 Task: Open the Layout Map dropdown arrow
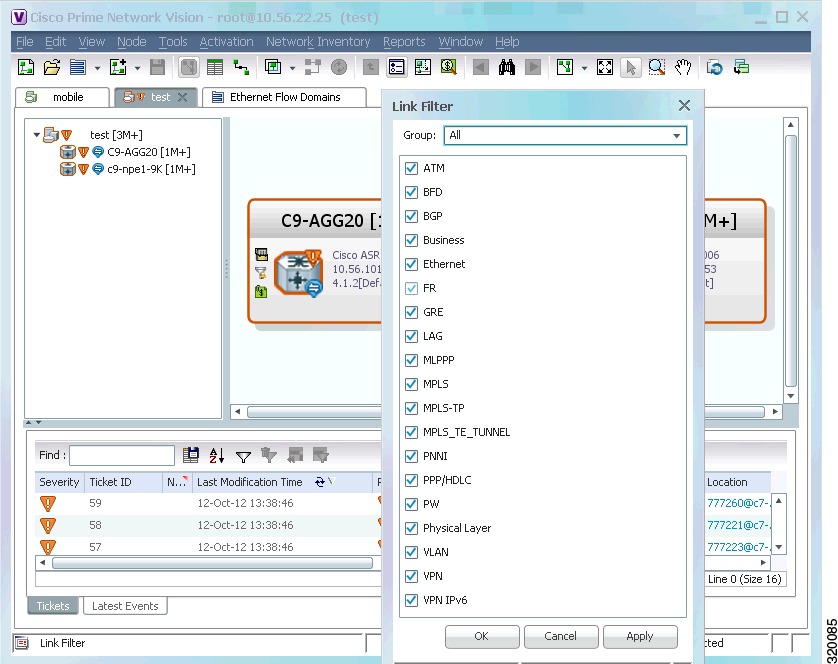click(584, 68)
